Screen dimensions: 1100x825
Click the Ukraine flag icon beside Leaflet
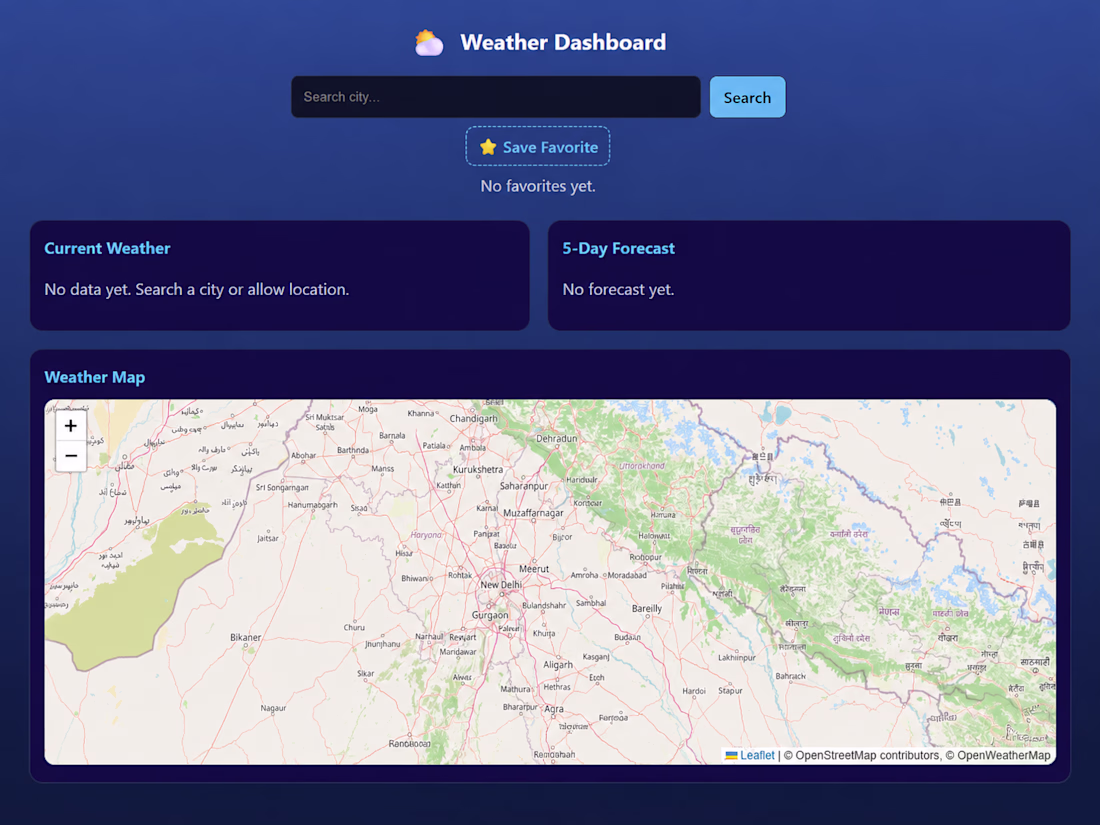click(731, 756)
